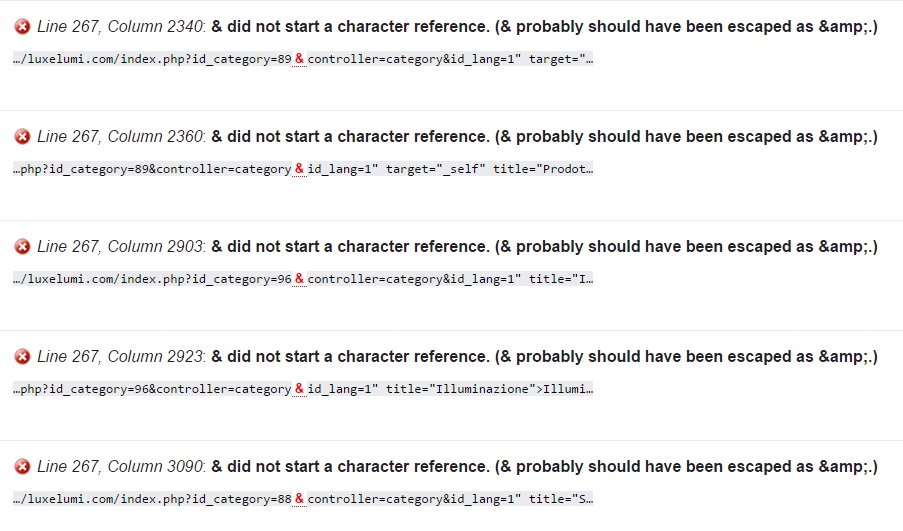Select the code snippet containing id_category=88
Viewport: 903px width, 531px height.
(x=303, y=499)
